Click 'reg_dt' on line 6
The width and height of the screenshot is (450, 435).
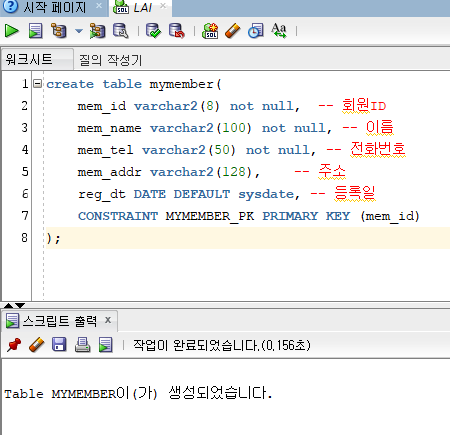coord(102,195)
